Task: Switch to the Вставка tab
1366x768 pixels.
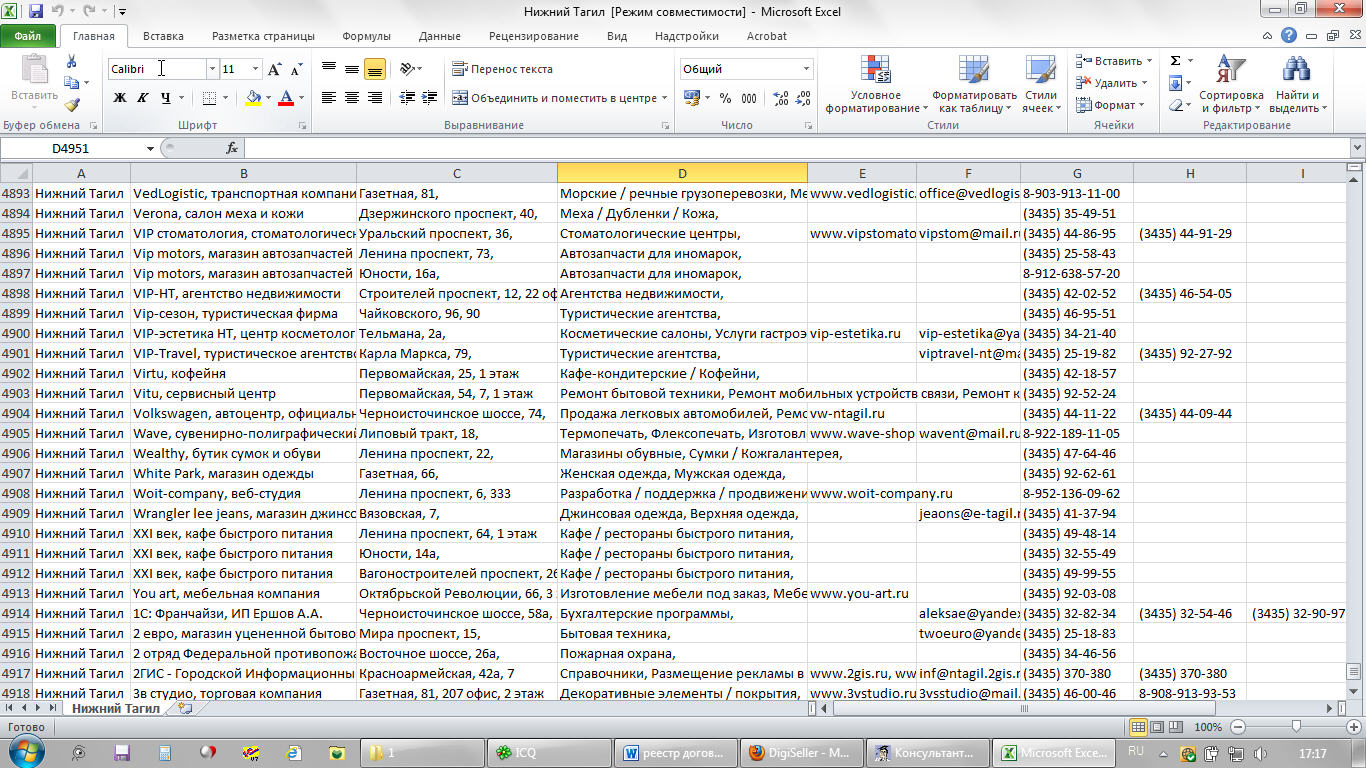Action: 163,36
